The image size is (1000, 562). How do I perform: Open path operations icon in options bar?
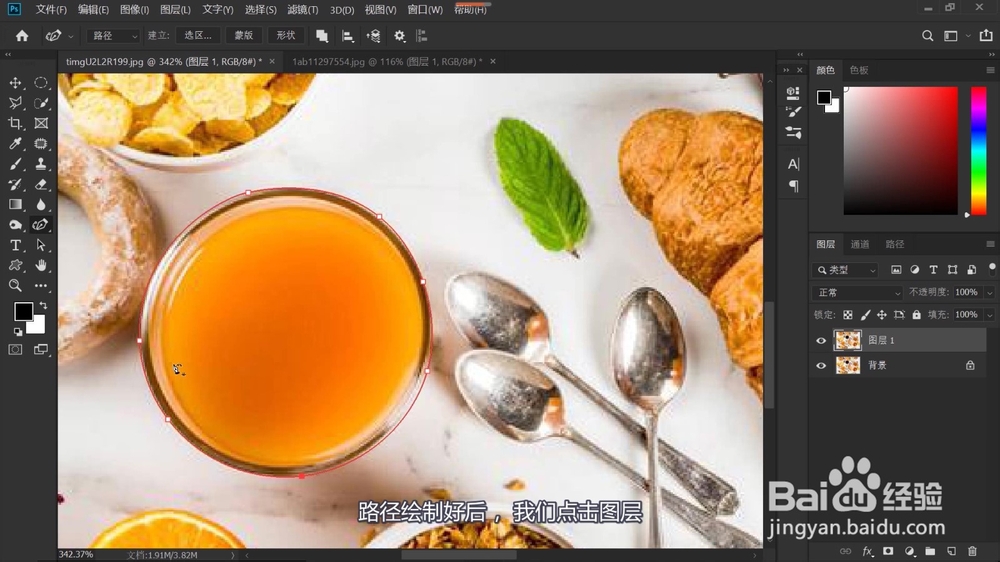tap(322, 36)
